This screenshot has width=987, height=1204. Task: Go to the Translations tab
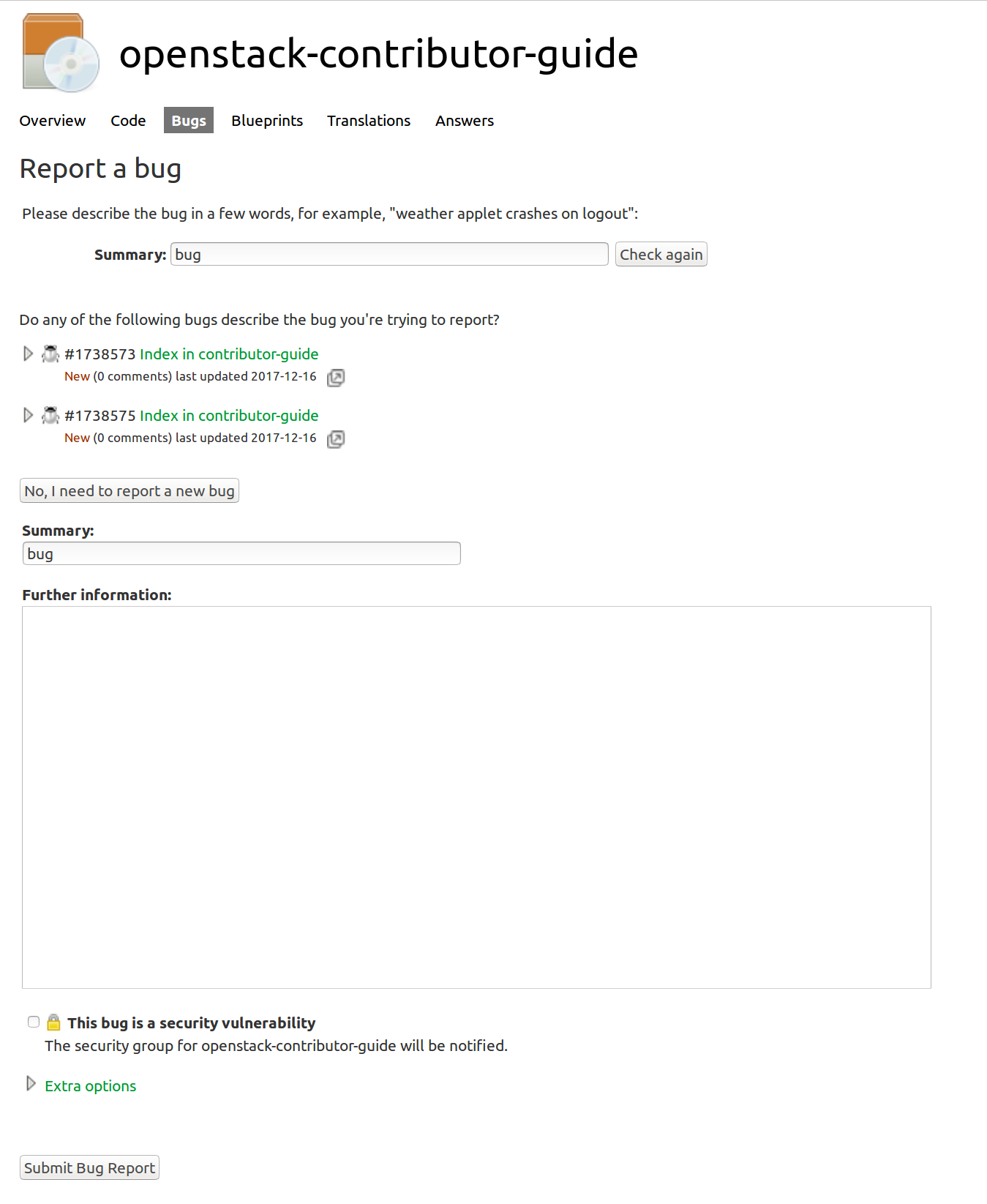368,121
